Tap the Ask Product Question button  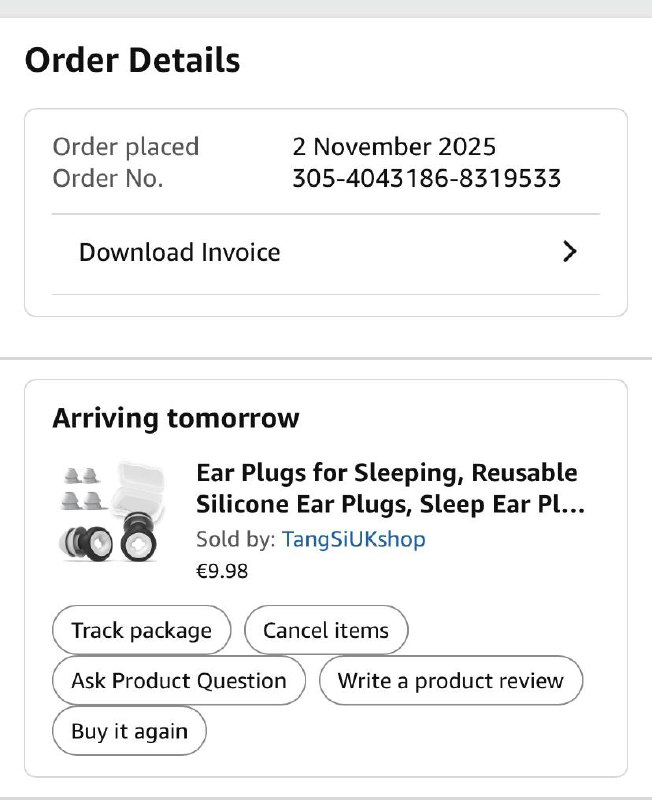pos(178,681)
